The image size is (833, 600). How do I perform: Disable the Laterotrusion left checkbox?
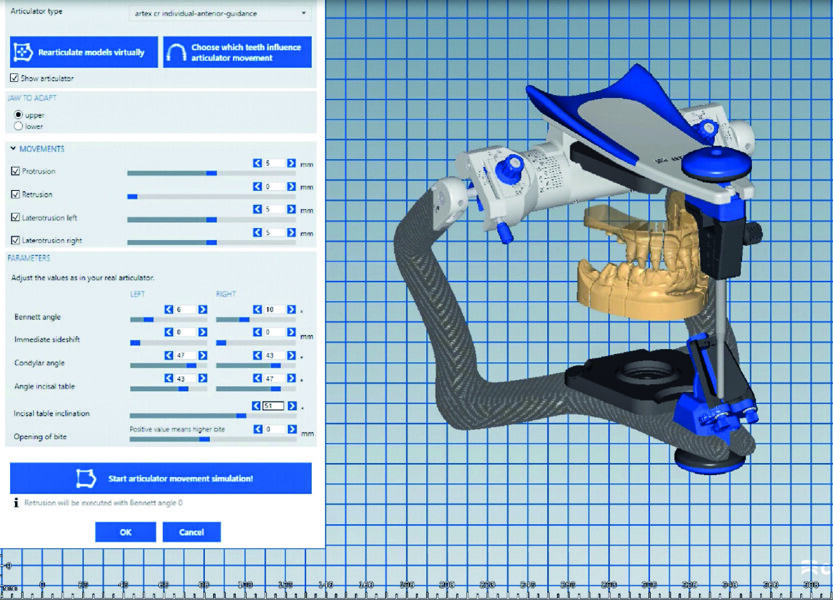pos(14,217)
